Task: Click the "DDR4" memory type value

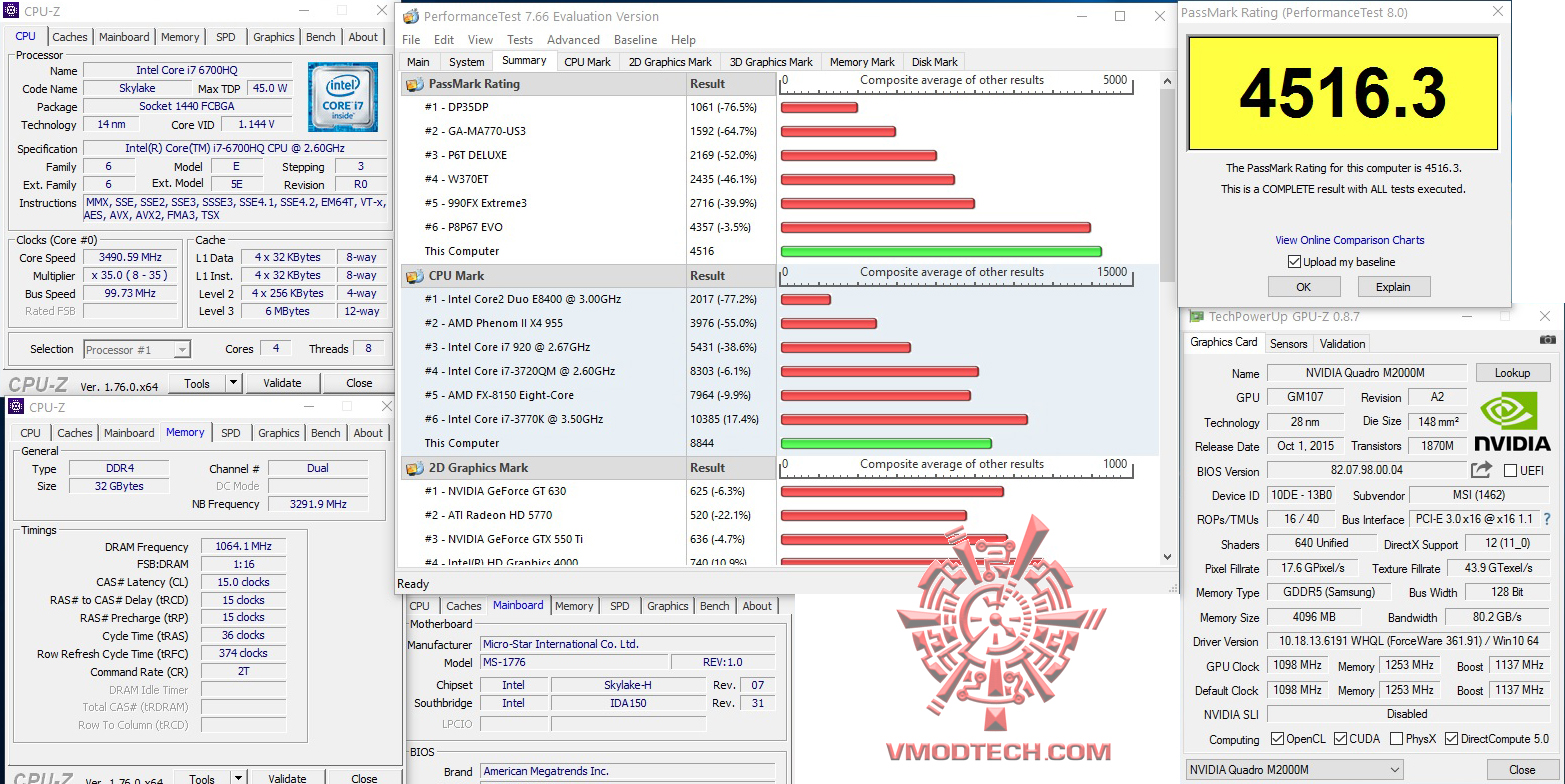Action: coord(118,468)
